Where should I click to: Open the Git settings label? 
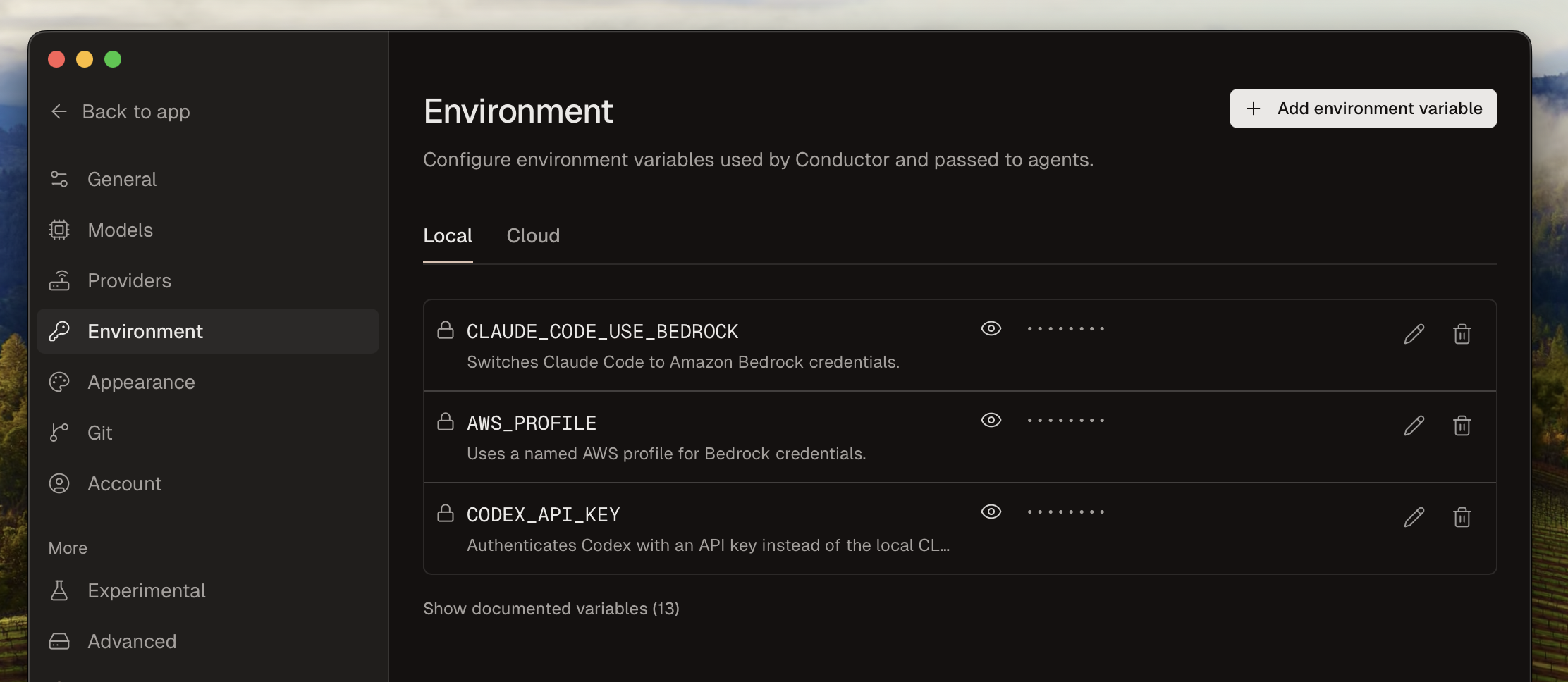coord(100,433)
